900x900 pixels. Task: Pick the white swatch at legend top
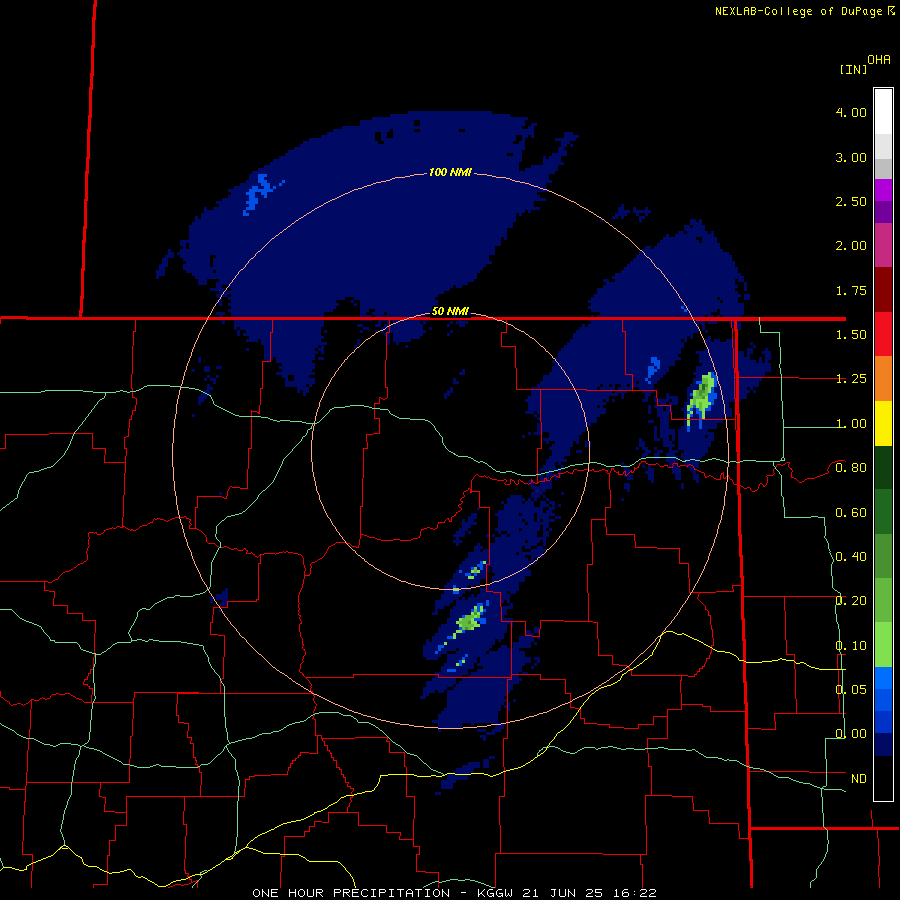point(883,112)
